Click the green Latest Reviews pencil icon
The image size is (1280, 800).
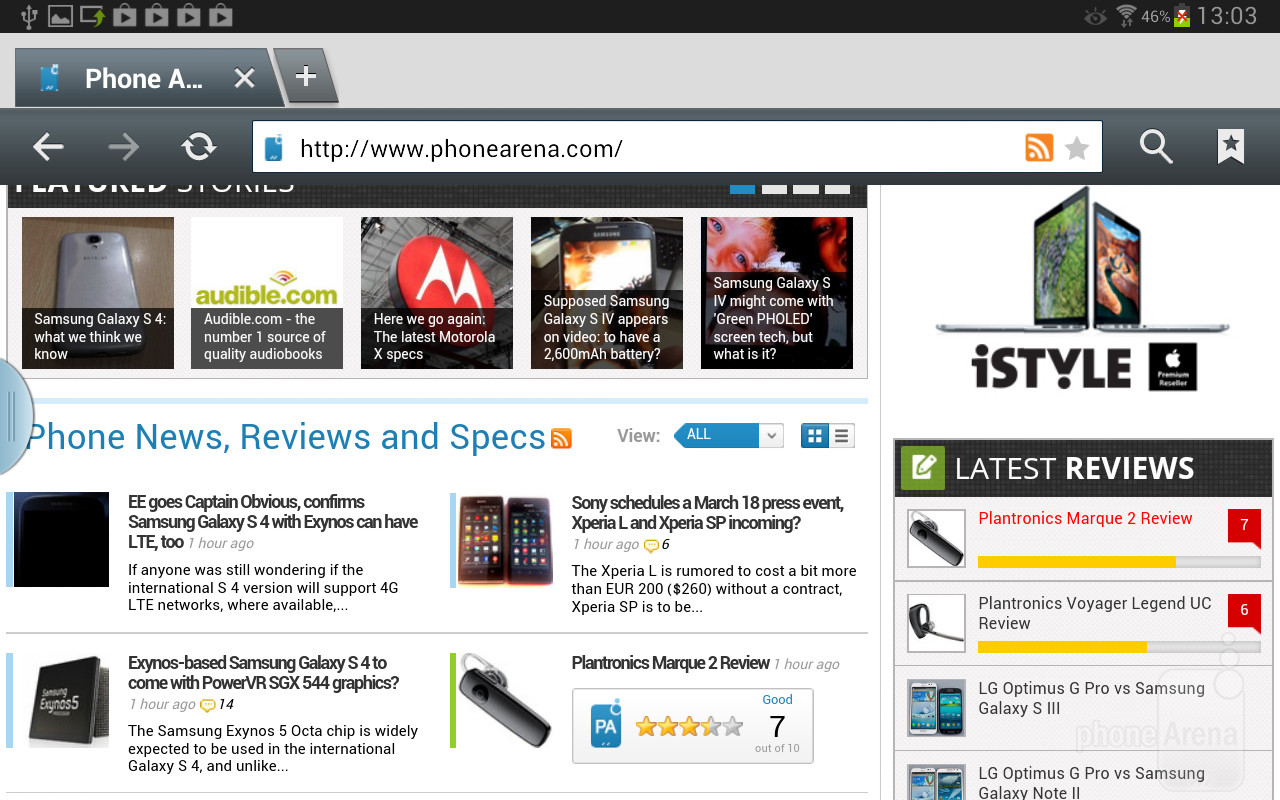922,467
